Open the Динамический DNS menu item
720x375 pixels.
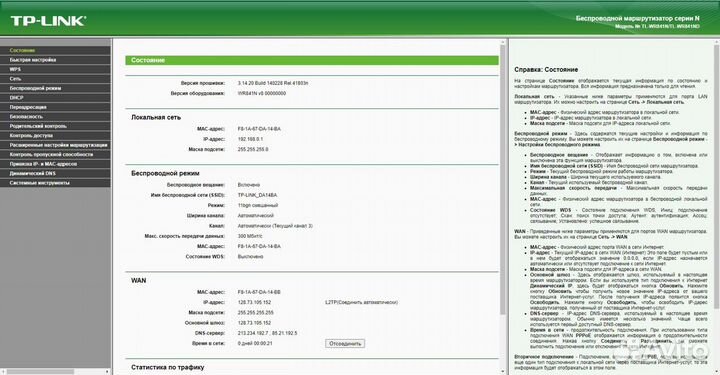pyautogui.click(x=55, y=174)
